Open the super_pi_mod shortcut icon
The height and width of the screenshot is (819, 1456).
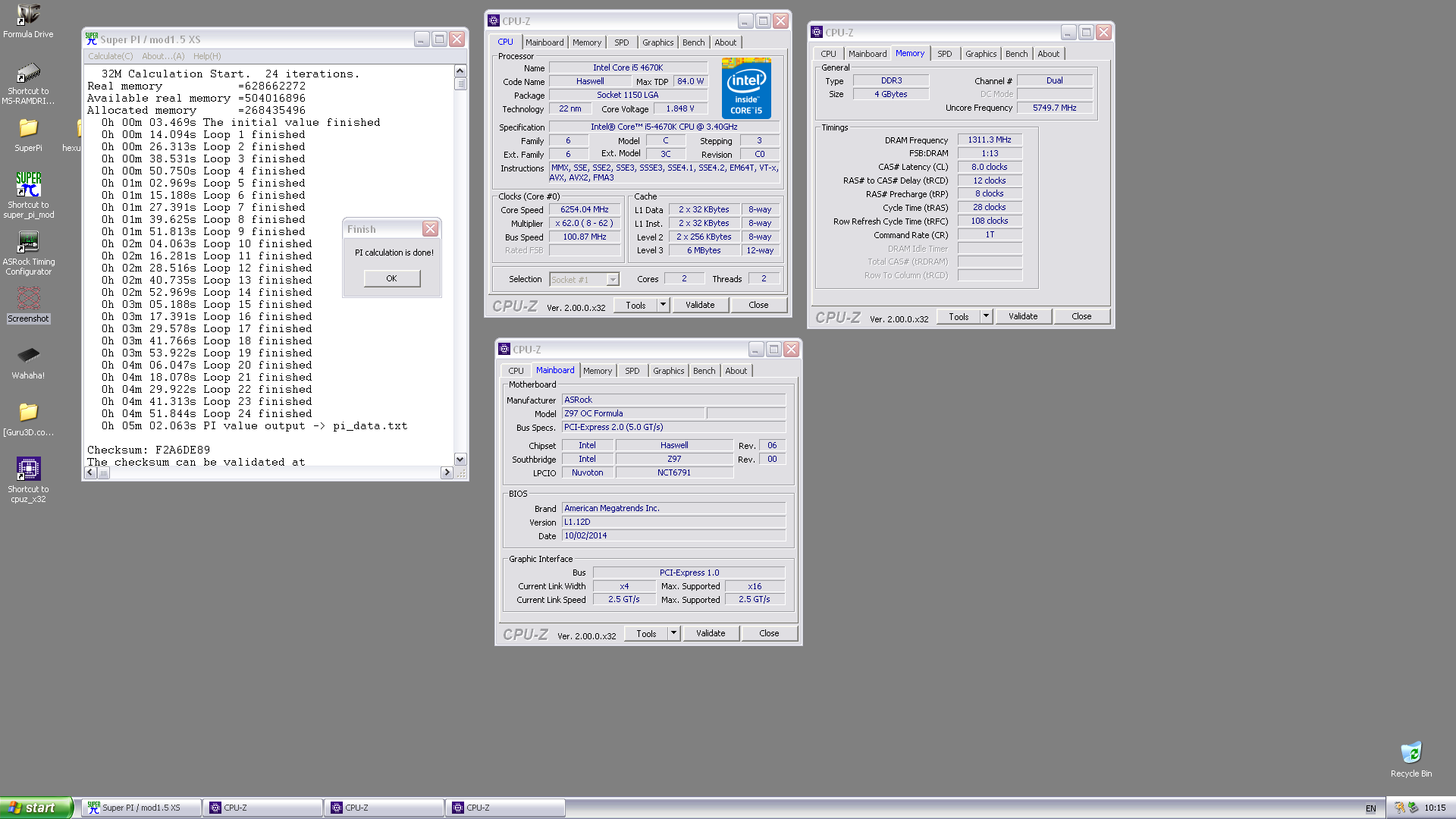tap(28, 184)
